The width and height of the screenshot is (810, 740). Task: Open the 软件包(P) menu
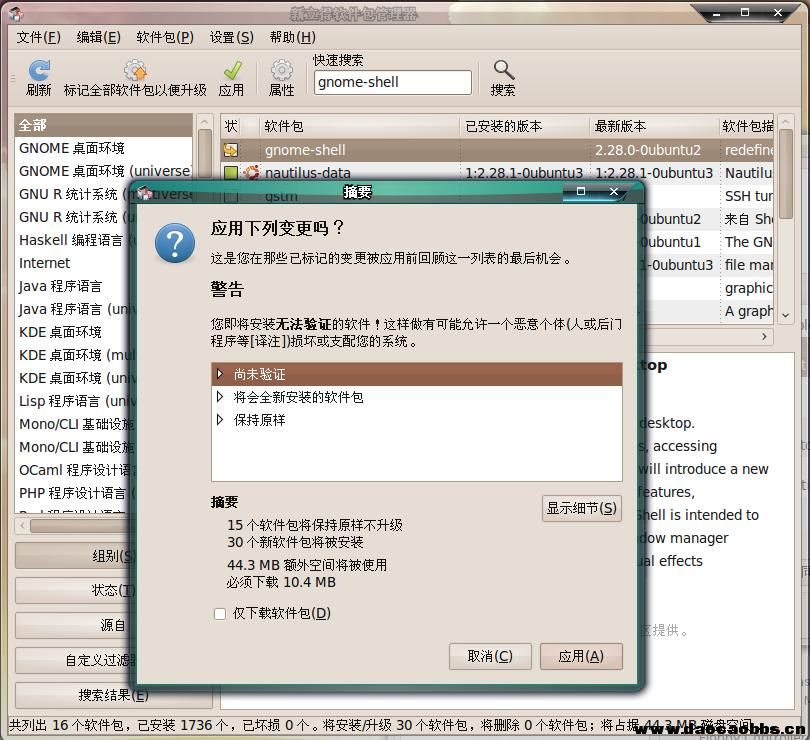coord(165,37)
